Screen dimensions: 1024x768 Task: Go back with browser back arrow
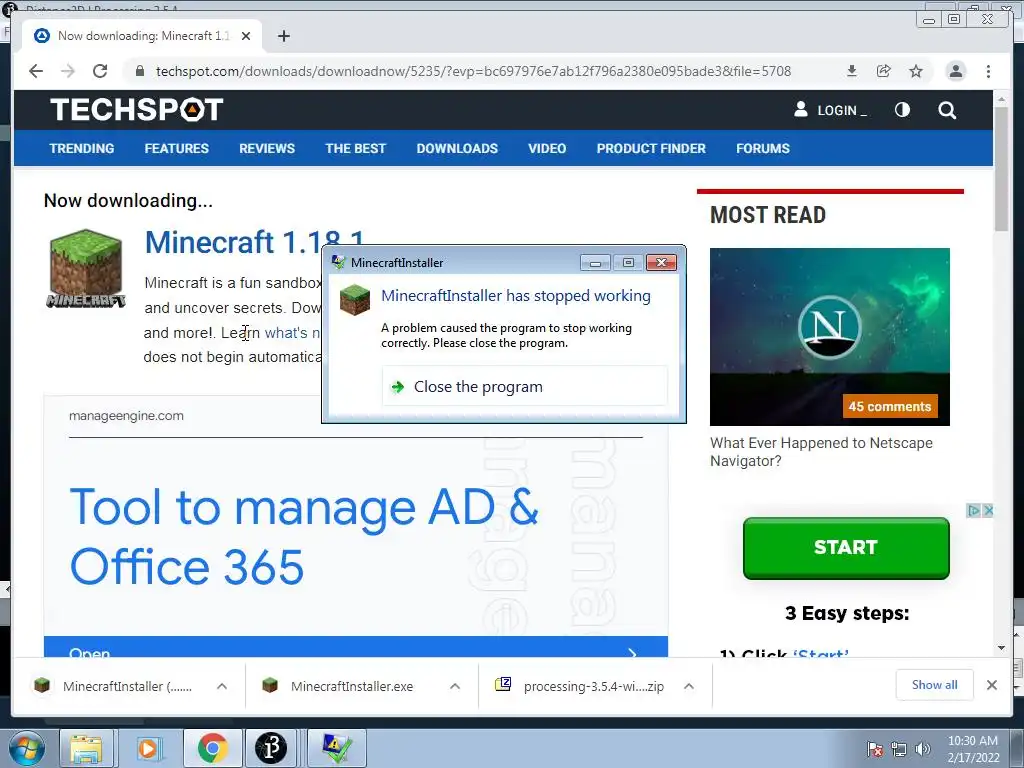click(36, 71)
